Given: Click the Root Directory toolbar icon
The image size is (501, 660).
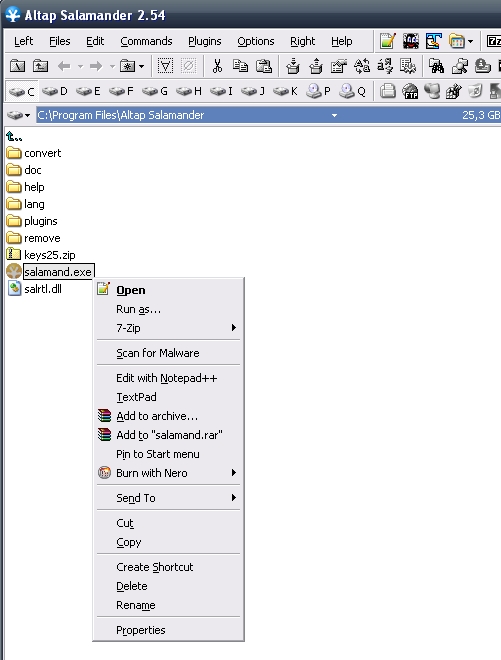Looking at the screenshot, I should pos(17,66).
